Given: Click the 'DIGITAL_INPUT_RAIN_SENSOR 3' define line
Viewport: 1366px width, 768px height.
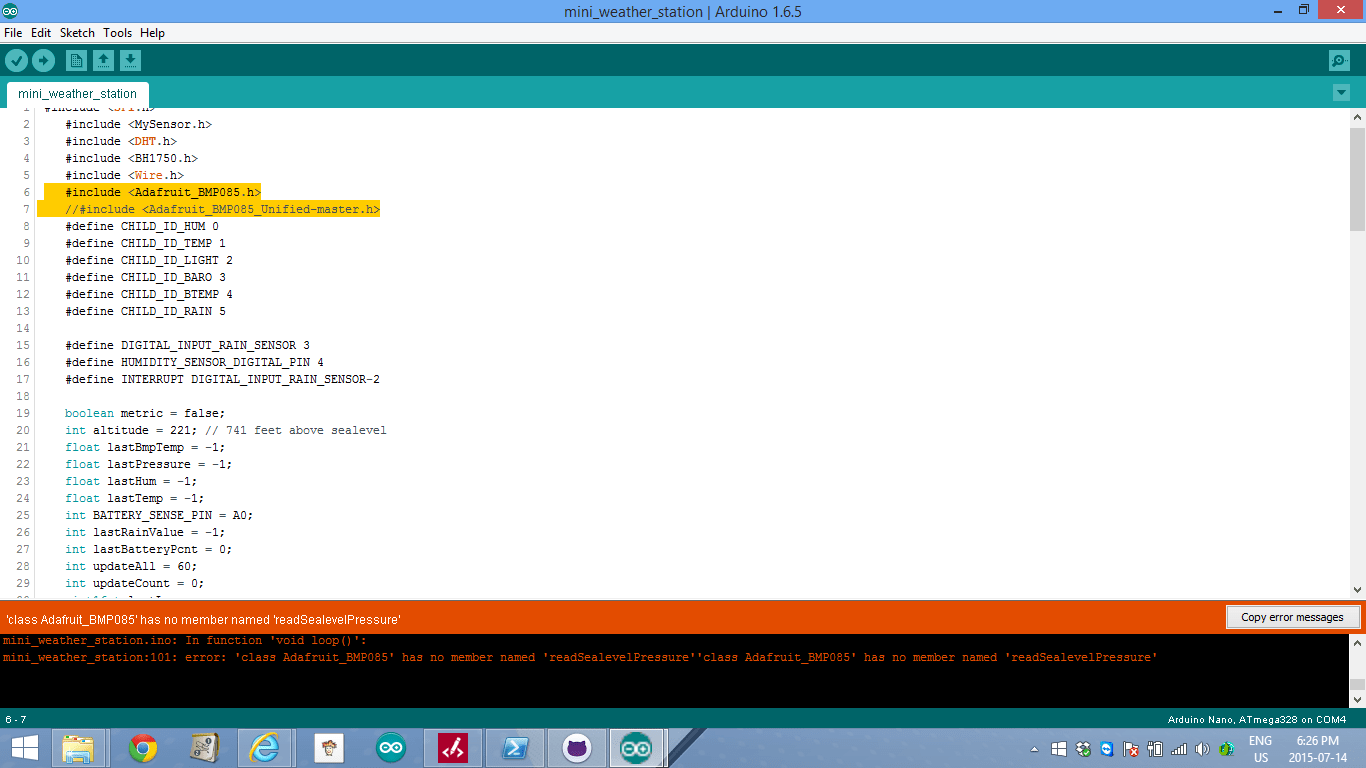Looking at the screenshot, I should click(x=187, y=345).
